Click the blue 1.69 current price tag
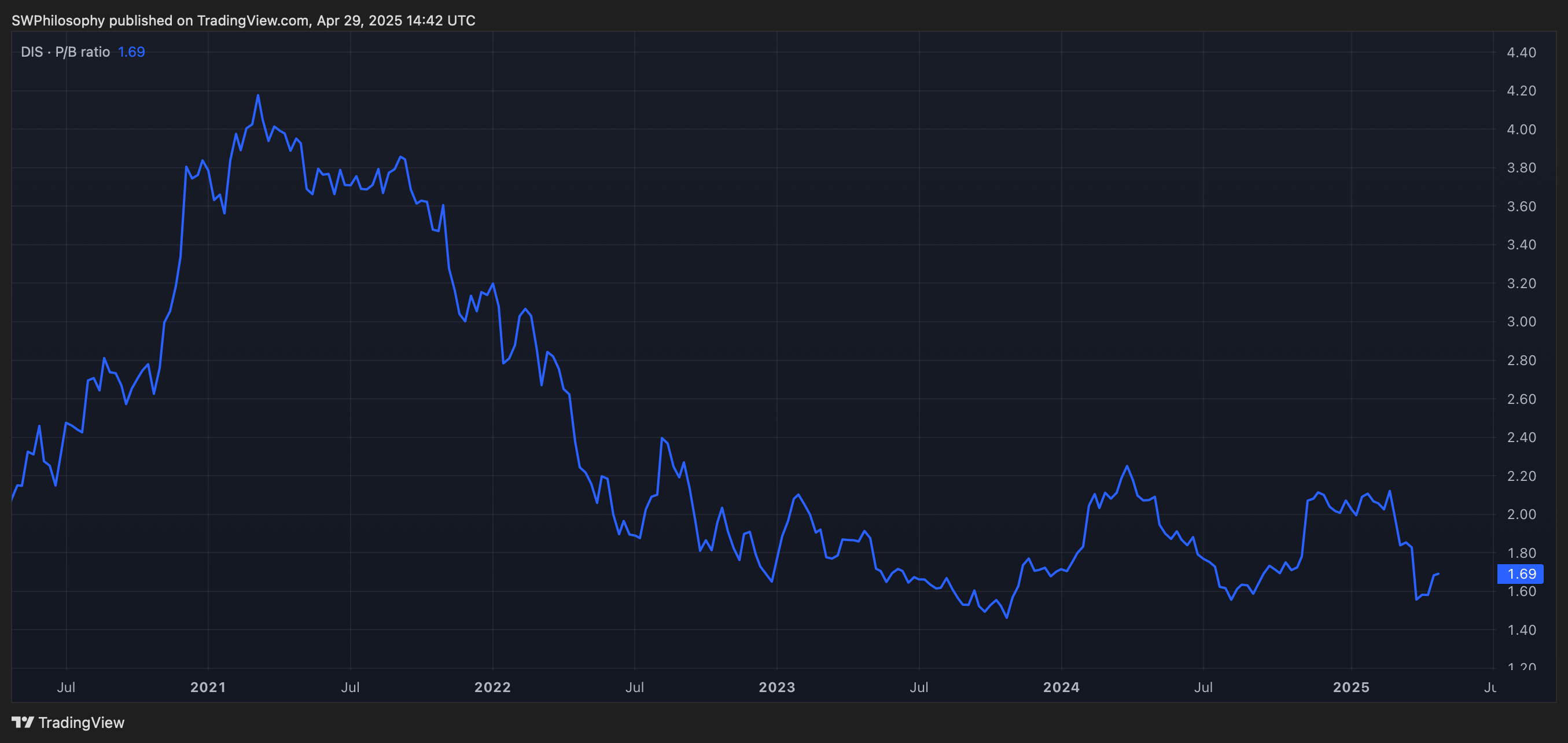The height and width of the screenshot is (743, 1568). click(1521, 574)
